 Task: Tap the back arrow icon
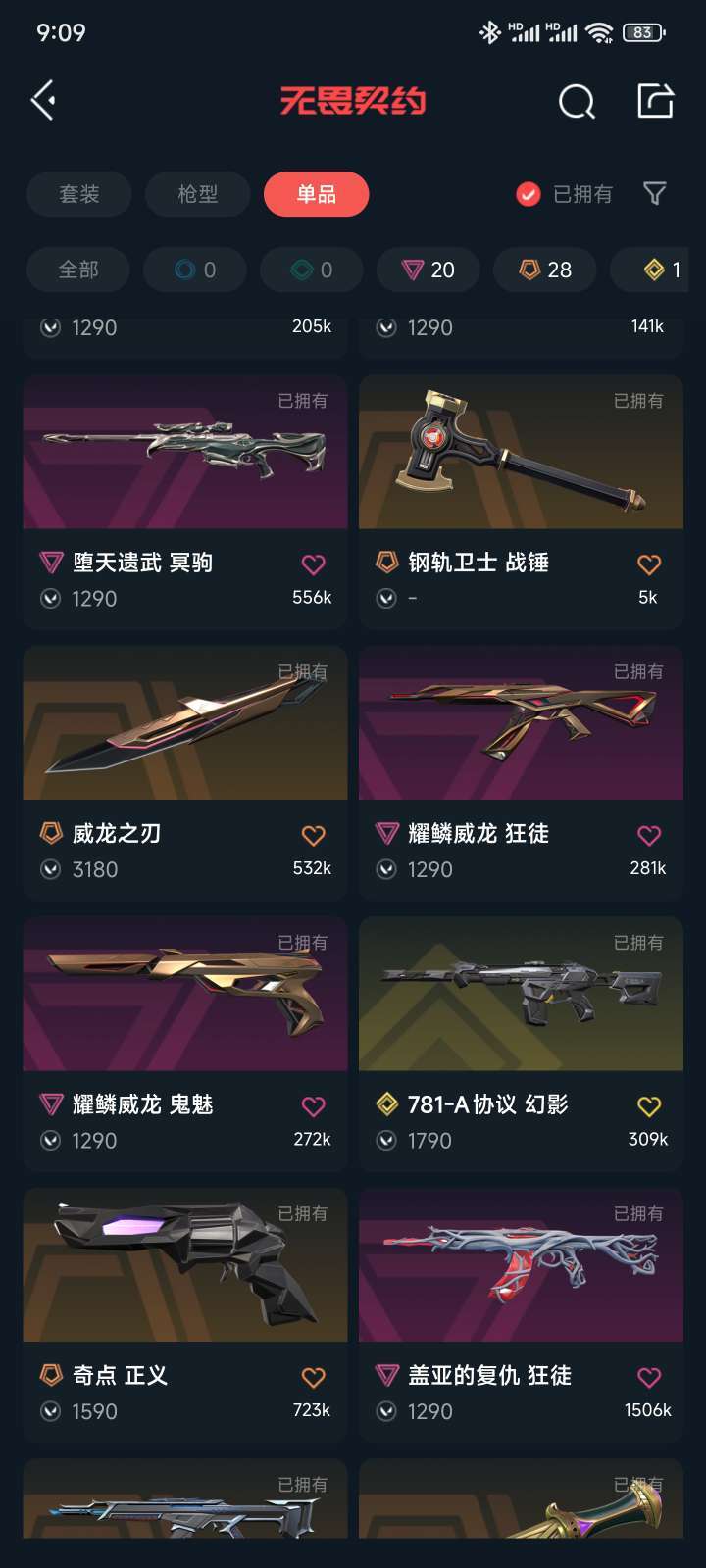[x=43, y=100]
